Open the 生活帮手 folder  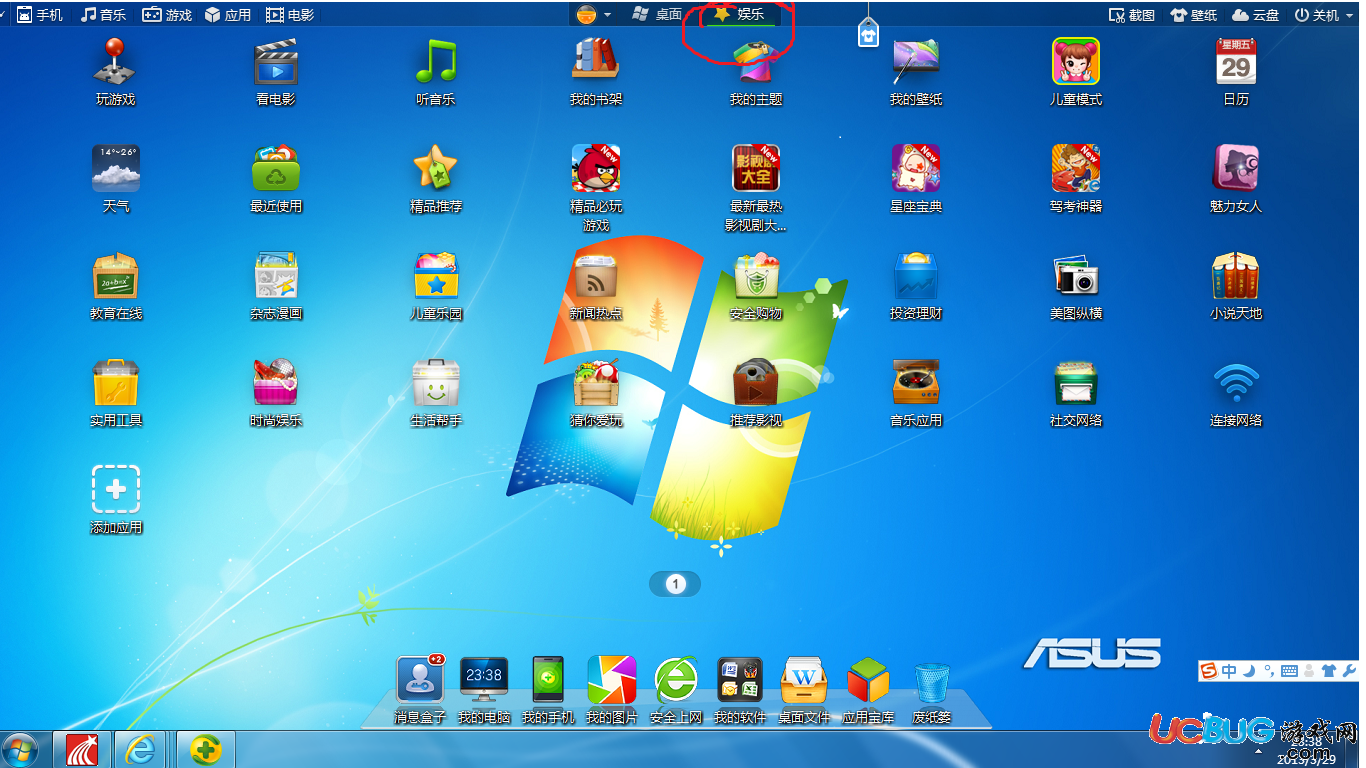436,382
